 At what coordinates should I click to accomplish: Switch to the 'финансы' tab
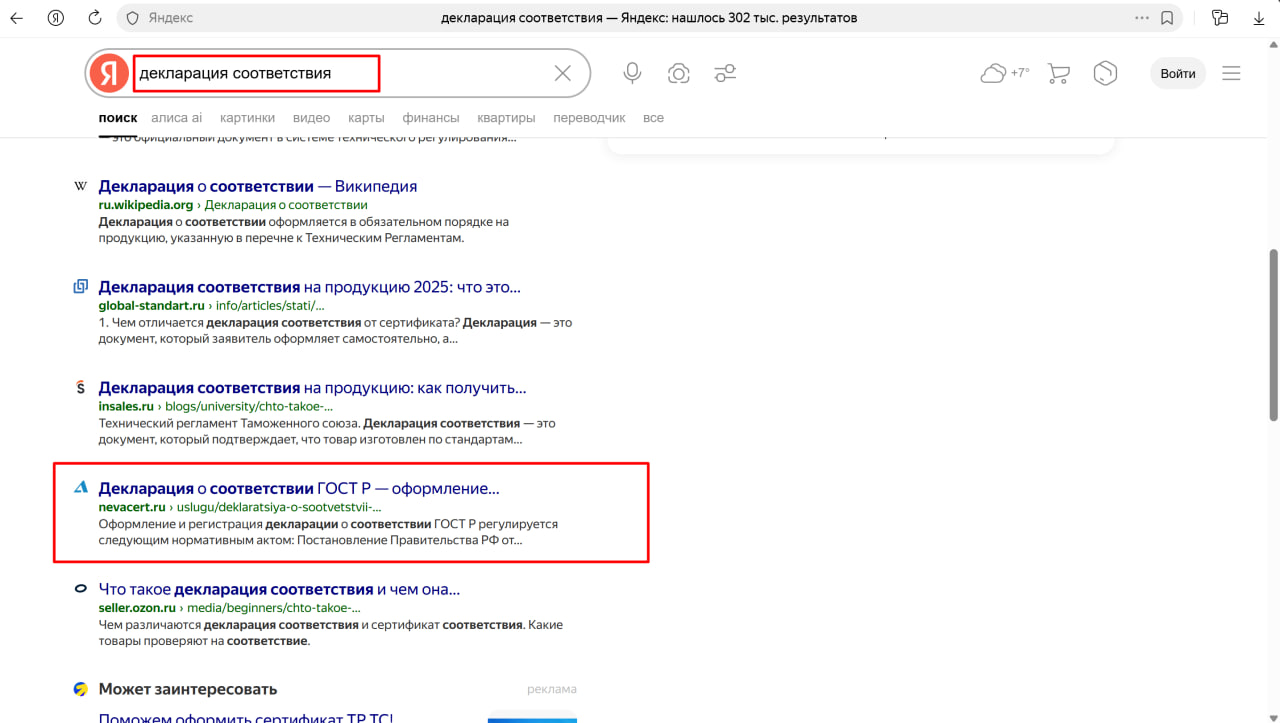[431, 118]
